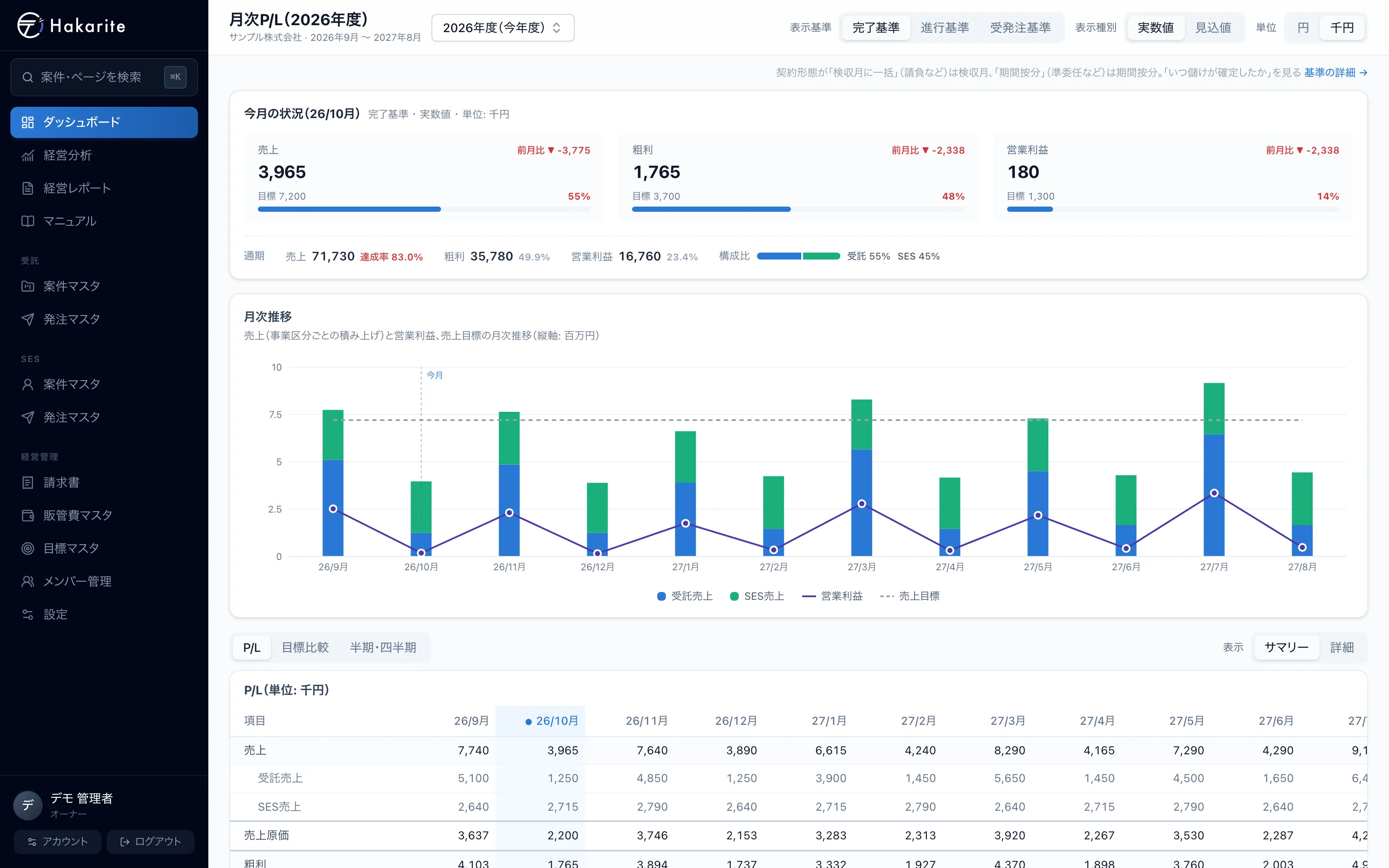Click the 27/7月 bar in chart
1389x868 pixels.
point(1214,469)
